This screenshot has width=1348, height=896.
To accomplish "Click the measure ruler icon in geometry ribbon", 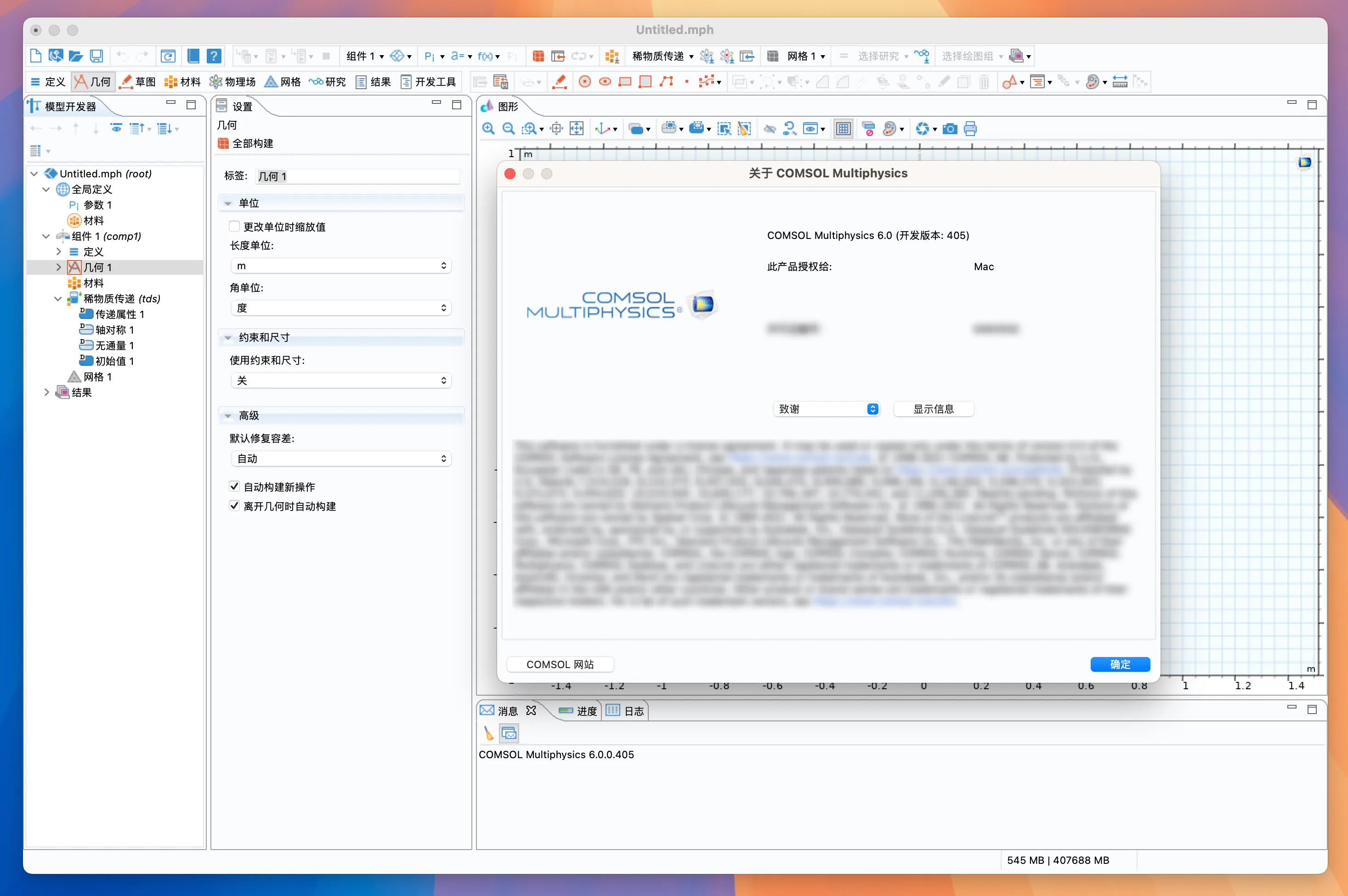I will click(1120, 82).
